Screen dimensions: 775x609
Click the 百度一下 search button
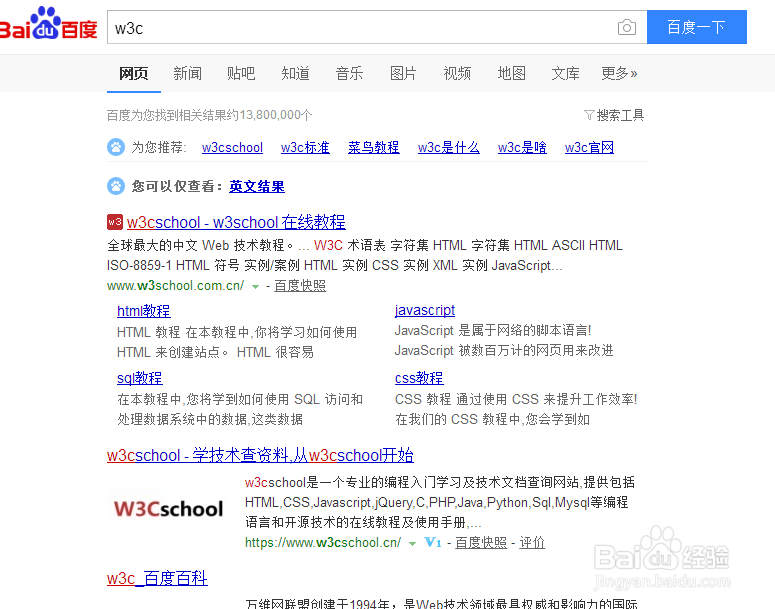696,27
